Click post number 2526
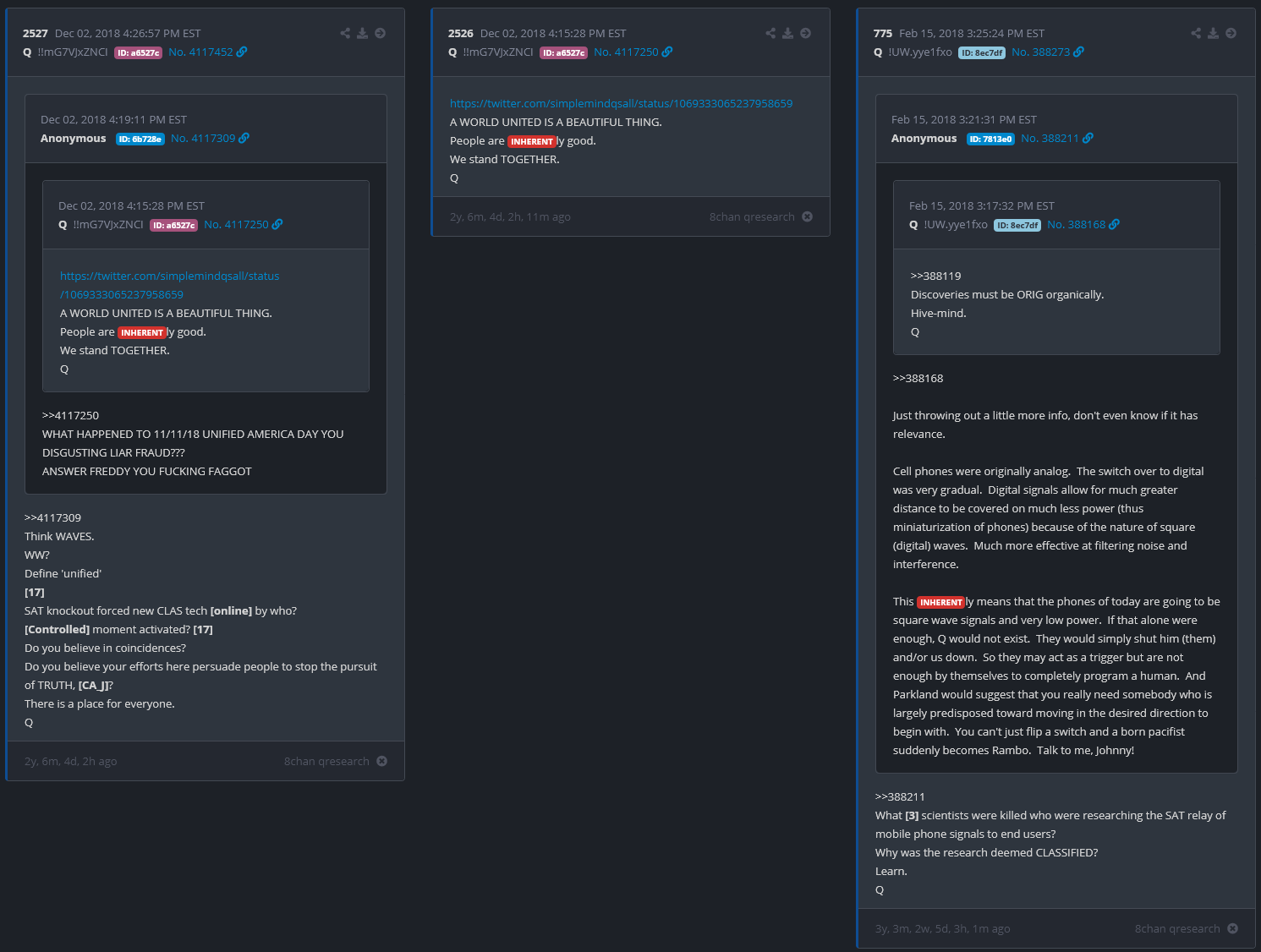 461,33
